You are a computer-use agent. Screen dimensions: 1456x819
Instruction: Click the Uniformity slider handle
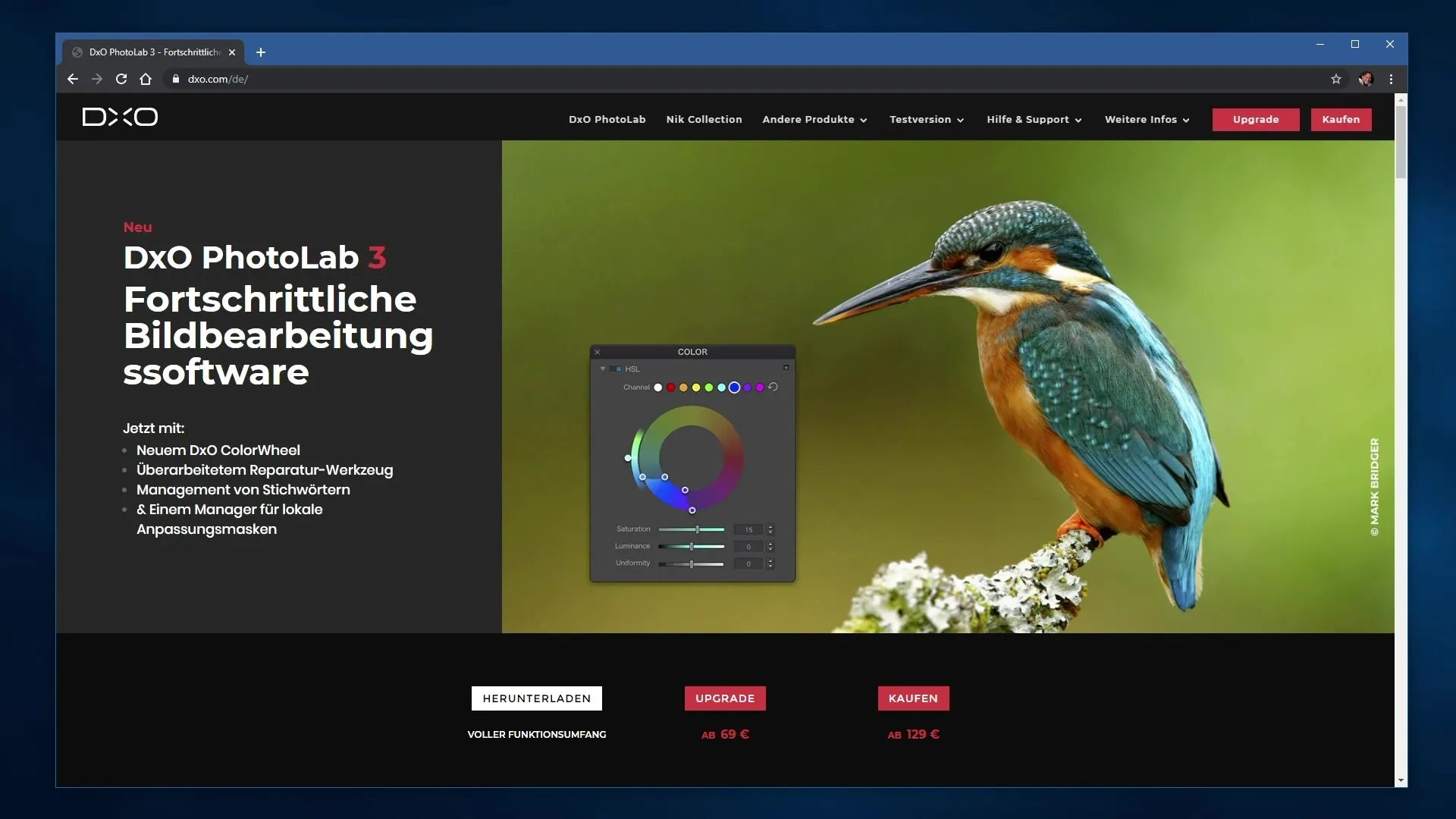tap(692, 563)
